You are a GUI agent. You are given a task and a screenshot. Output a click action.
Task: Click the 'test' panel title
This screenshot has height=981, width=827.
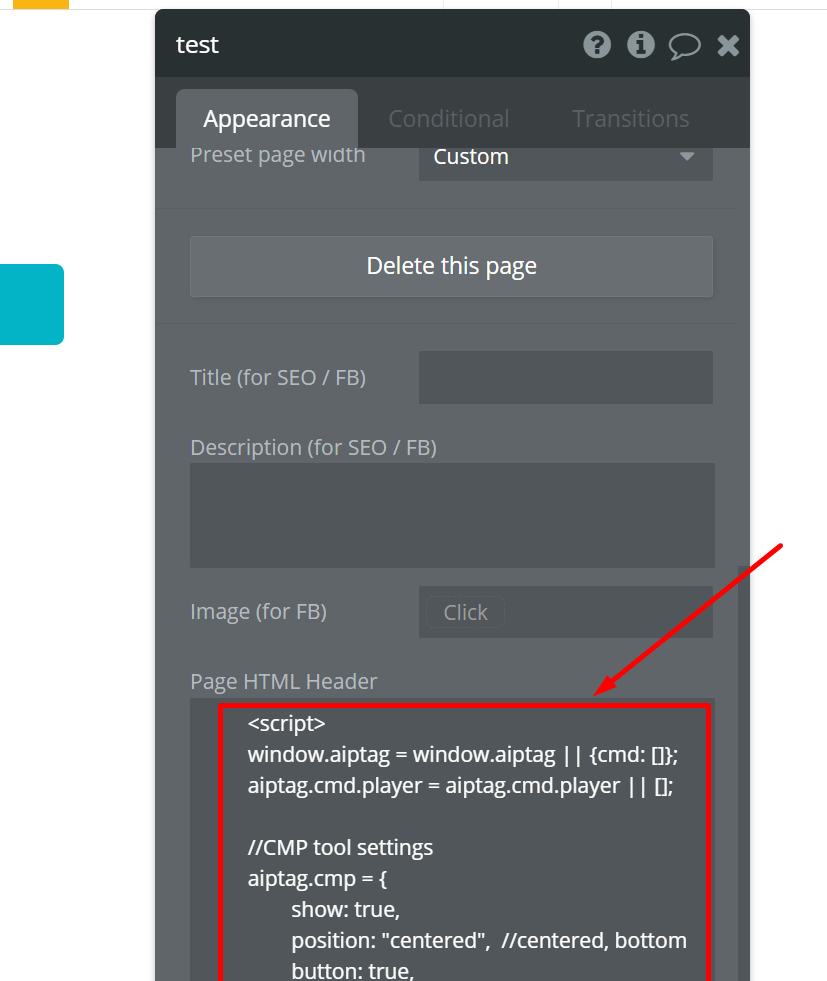tap(197, 45)
